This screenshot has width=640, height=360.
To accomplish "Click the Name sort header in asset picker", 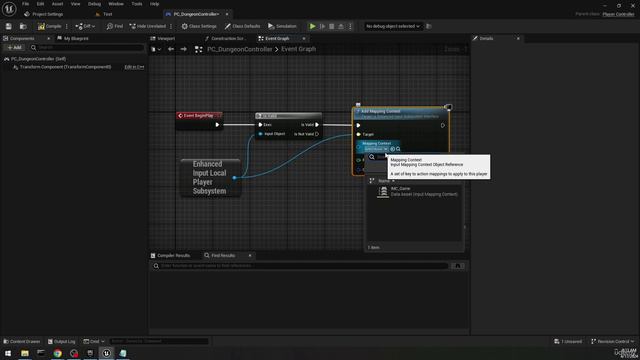I will coord(384,181).
